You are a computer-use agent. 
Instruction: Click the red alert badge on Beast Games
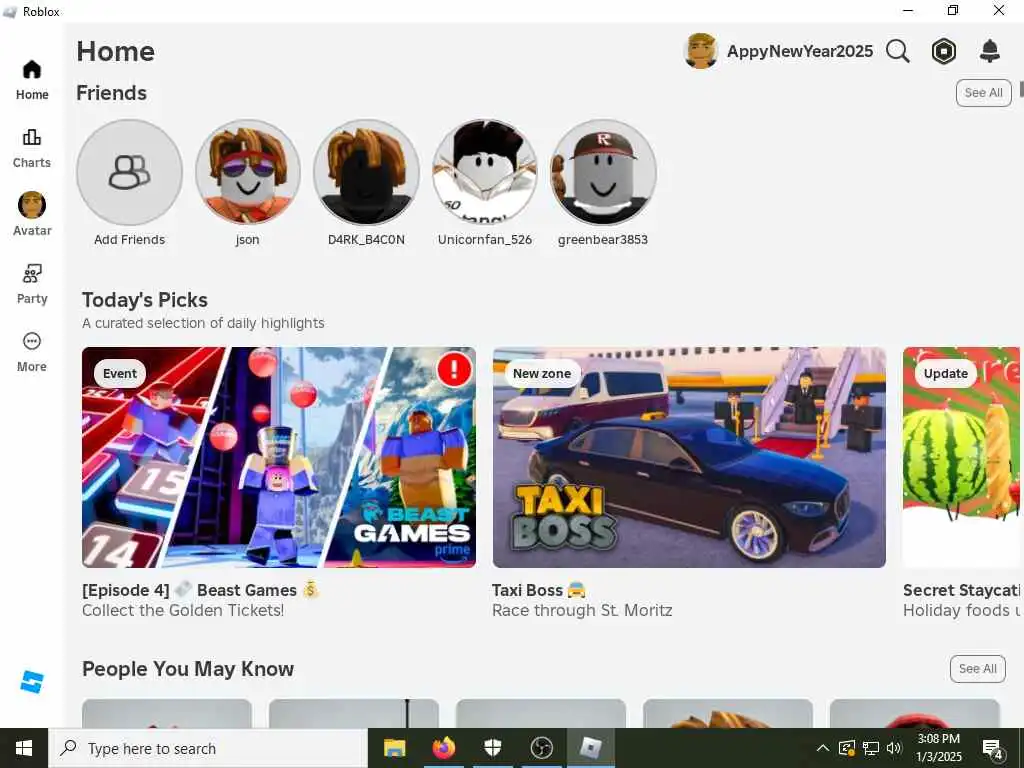click(454, 370)
